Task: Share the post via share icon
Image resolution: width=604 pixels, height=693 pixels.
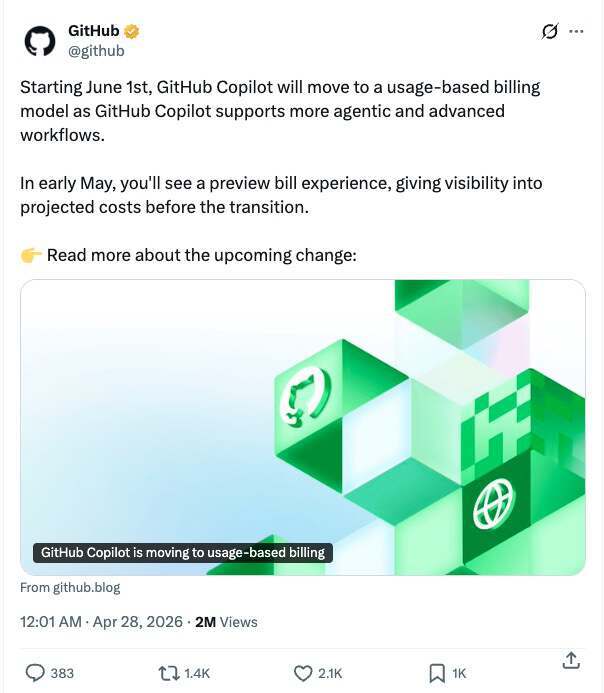Action: coord(571,661)
